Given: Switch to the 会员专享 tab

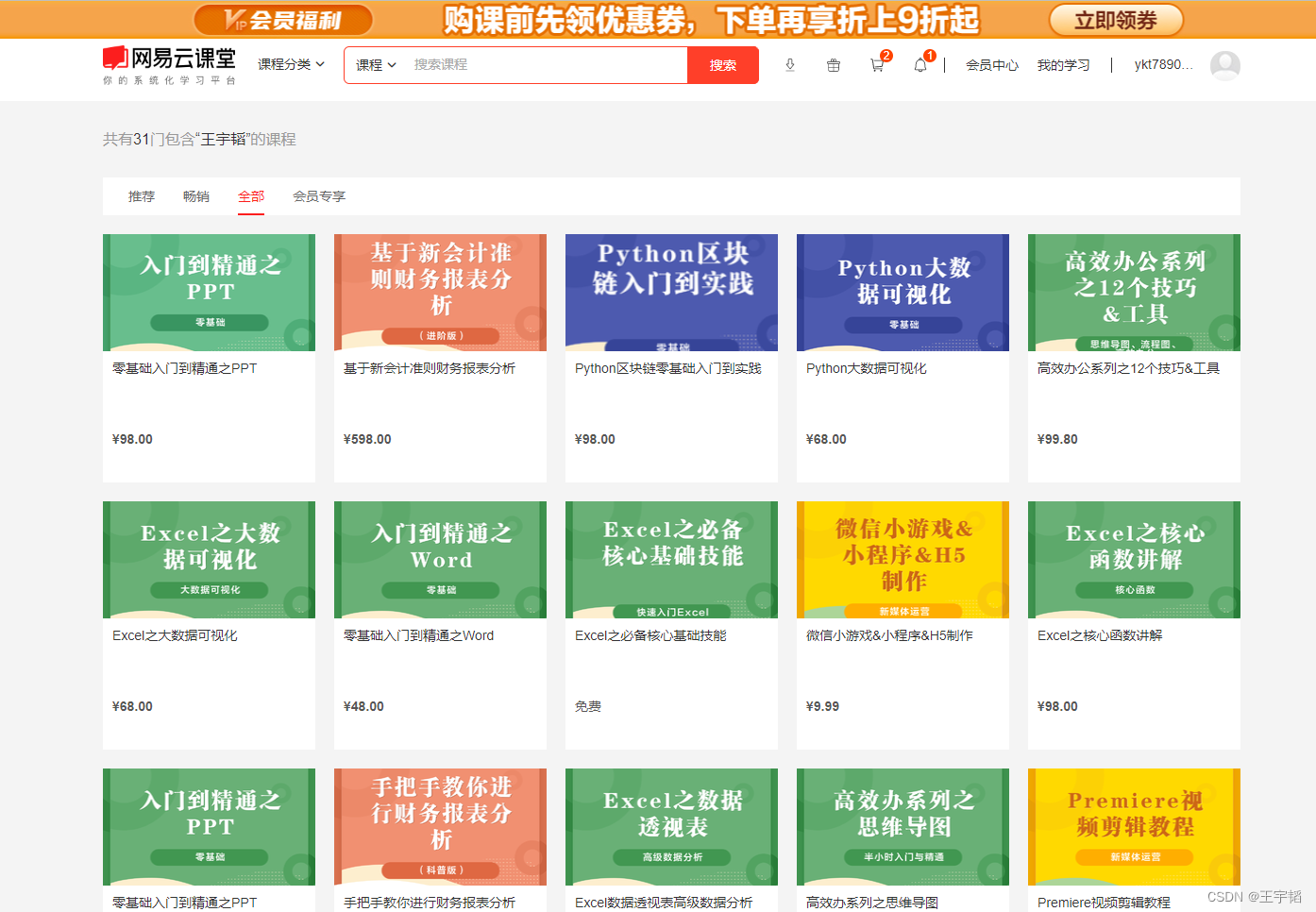Looking at the screenshot, I should pos(319,196).
